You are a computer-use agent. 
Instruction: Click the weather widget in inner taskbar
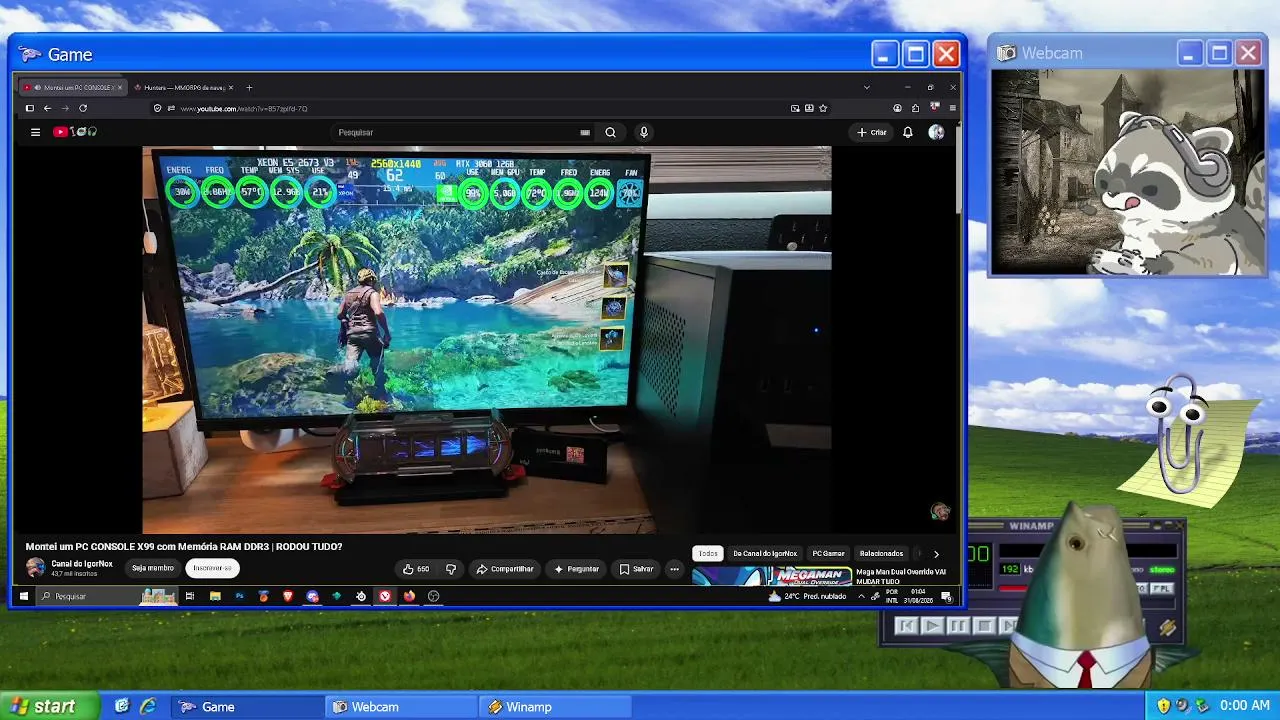tap(808, 596)
